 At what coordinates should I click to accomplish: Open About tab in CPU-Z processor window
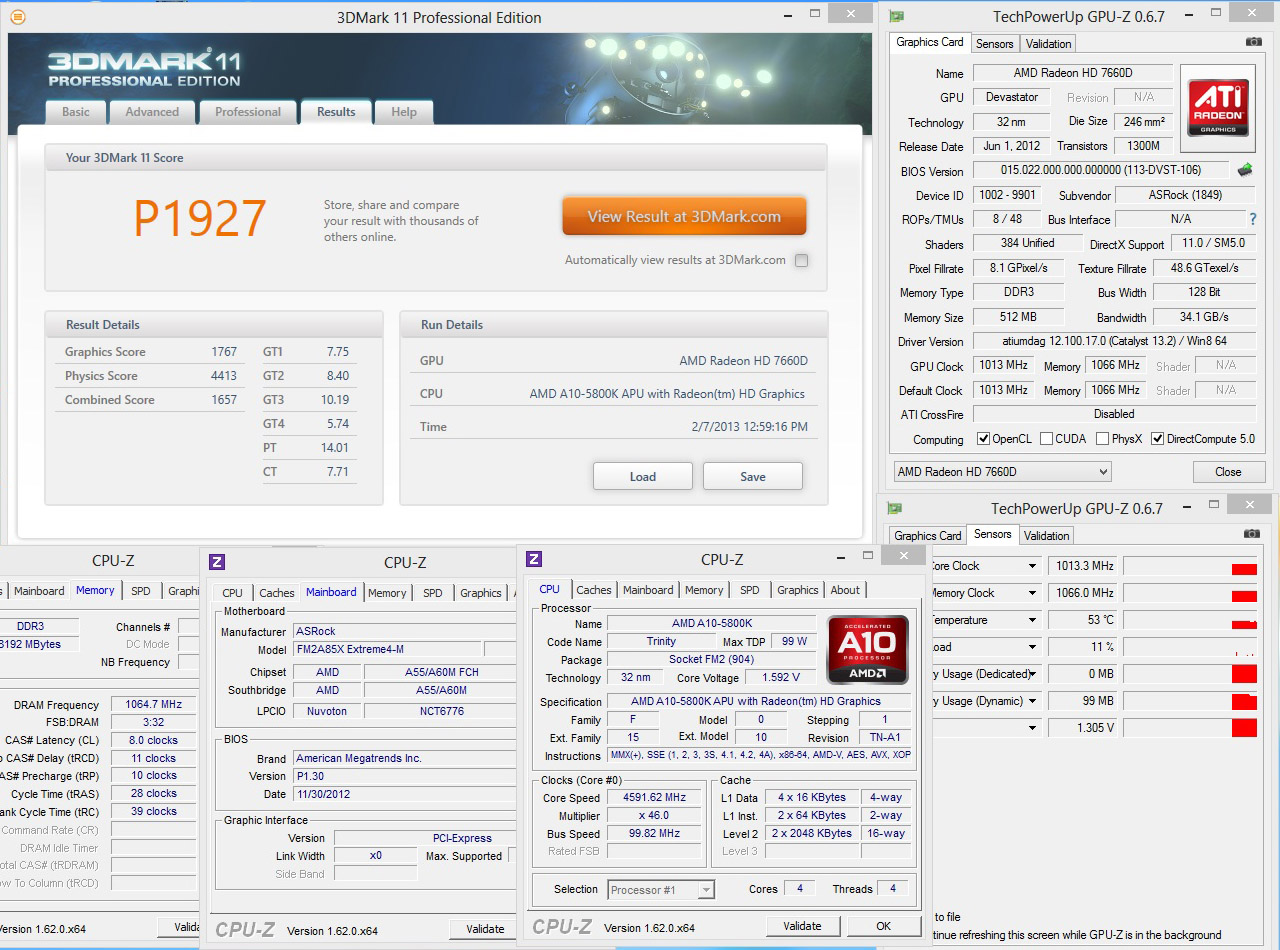coord(845,590)
